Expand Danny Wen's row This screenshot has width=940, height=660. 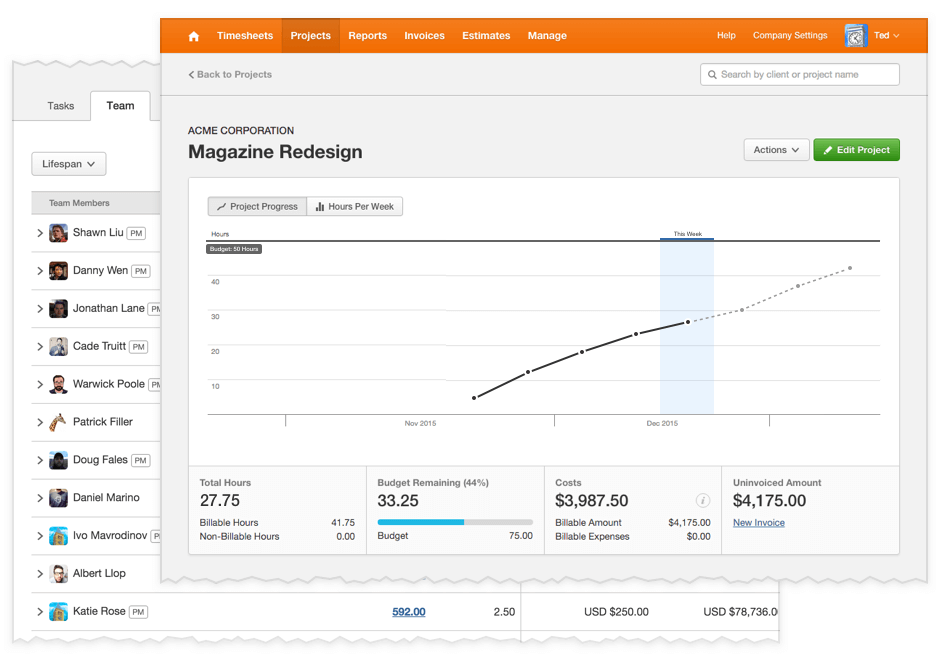(x=40, y=271)
